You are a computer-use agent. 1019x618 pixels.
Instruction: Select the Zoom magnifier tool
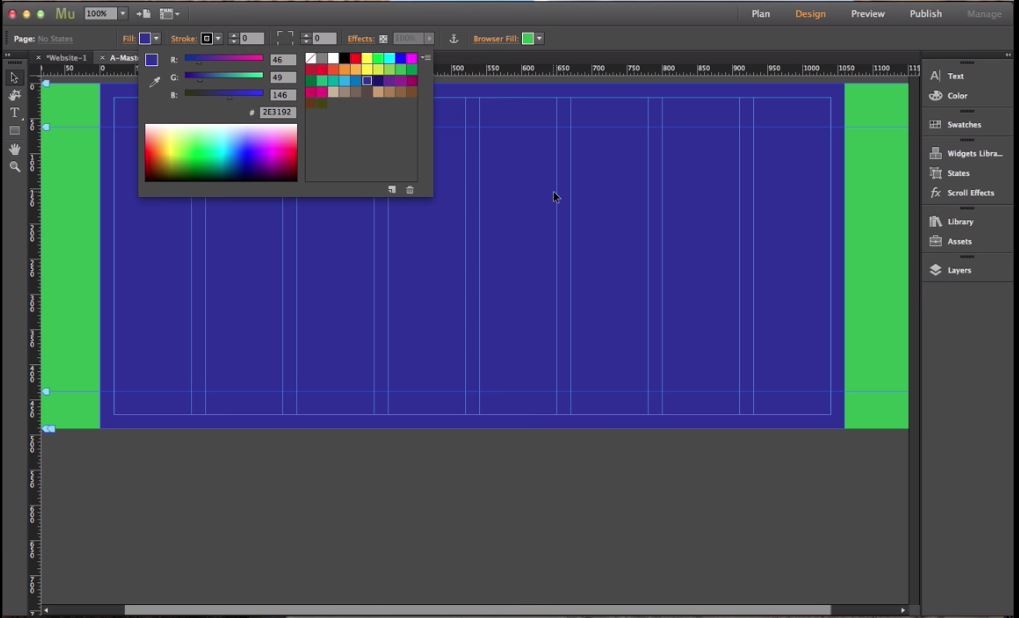tap(14, 167)
